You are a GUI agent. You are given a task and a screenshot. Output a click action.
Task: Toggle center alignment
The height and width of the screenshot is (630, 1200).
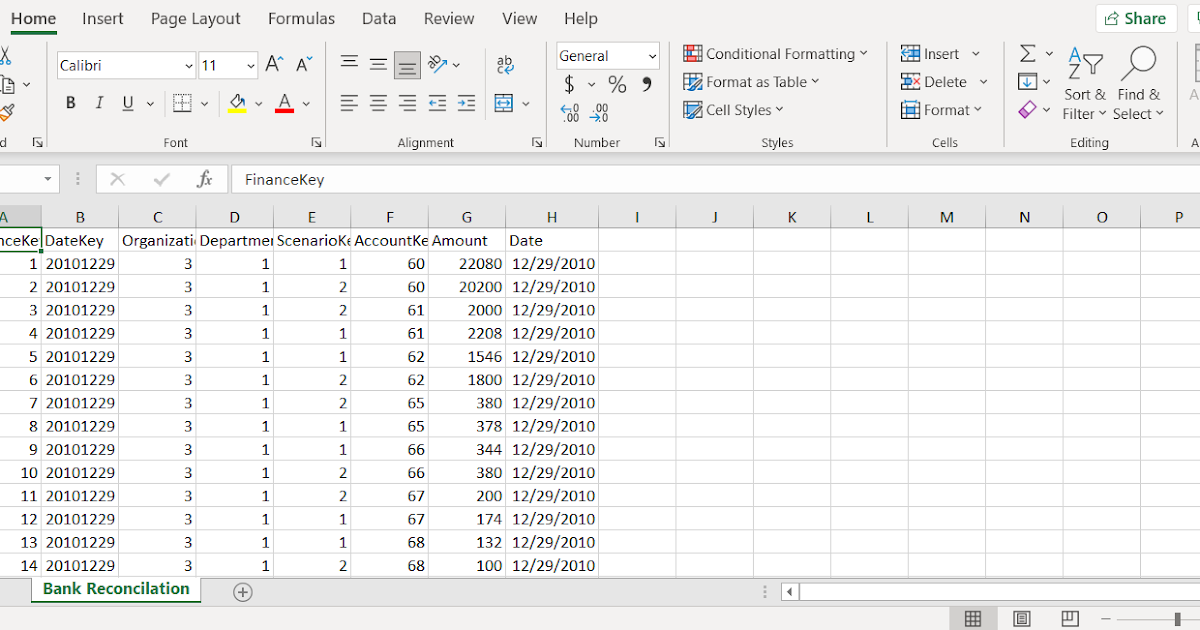(378, 103)
